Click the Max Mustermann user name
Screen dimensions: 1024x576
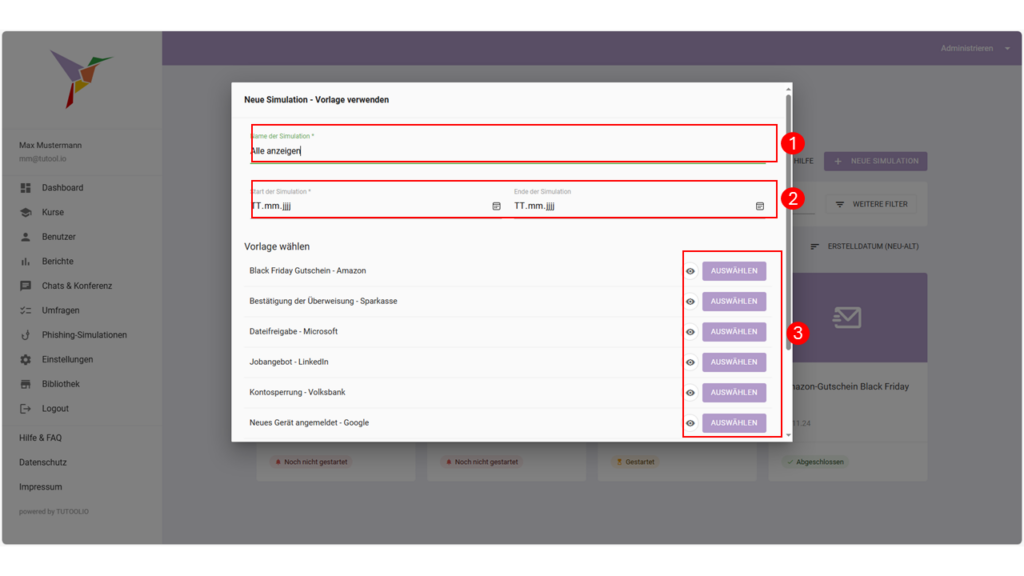(50, 146)
